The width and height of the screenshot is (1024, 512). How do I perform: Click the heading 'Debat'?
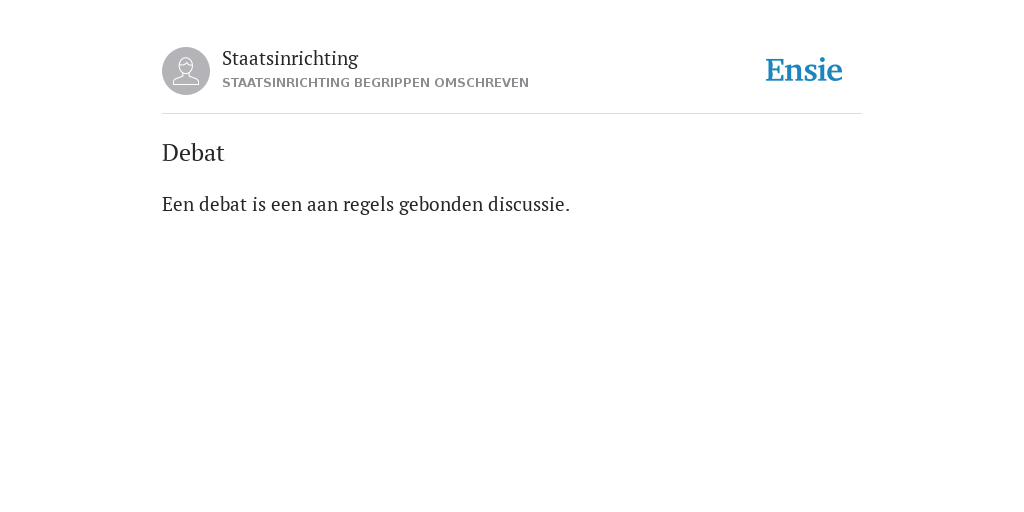point(193,153)
